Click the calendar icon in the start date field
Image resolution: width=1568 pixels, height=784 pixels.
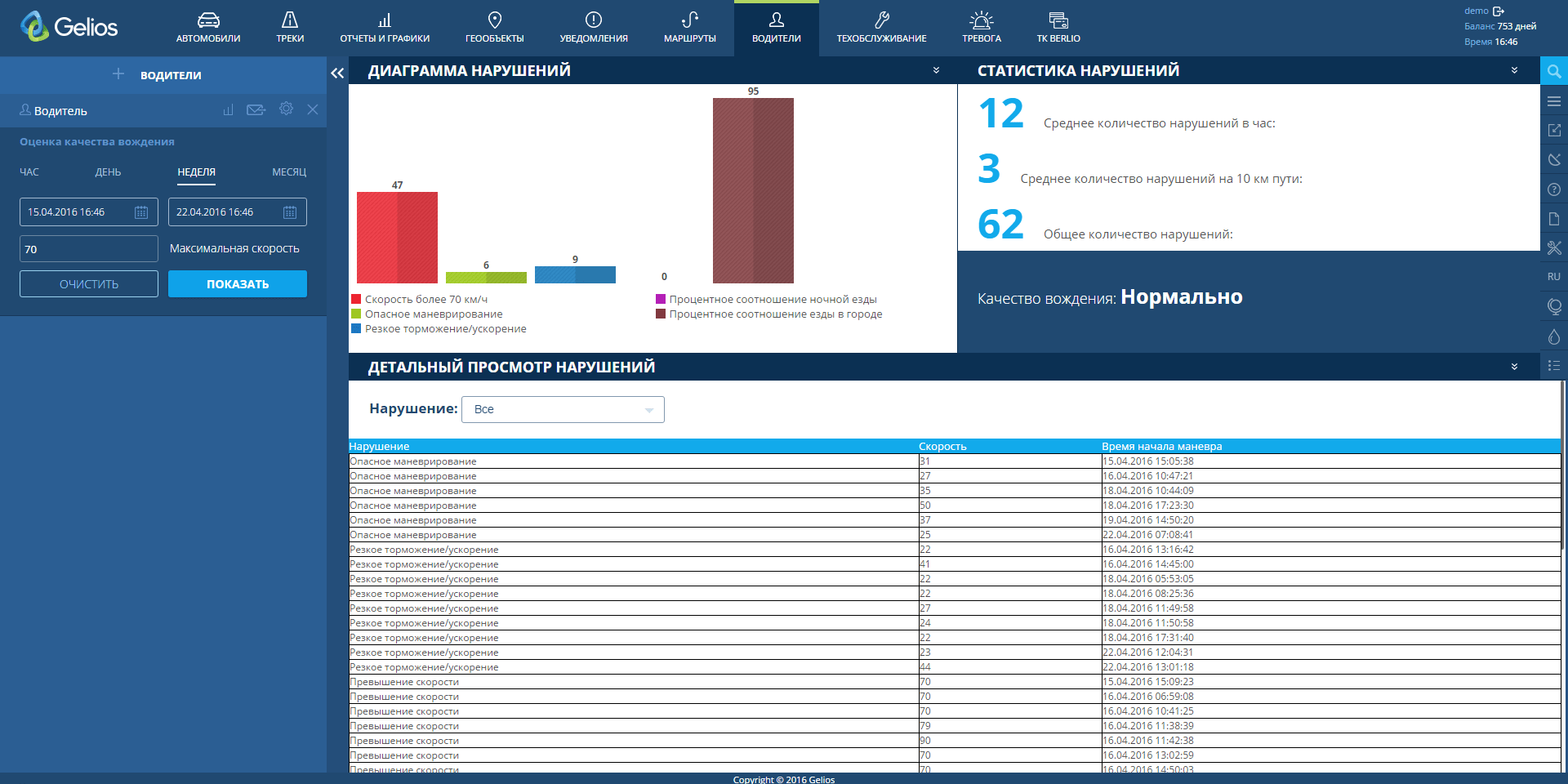tap(141, 212)
